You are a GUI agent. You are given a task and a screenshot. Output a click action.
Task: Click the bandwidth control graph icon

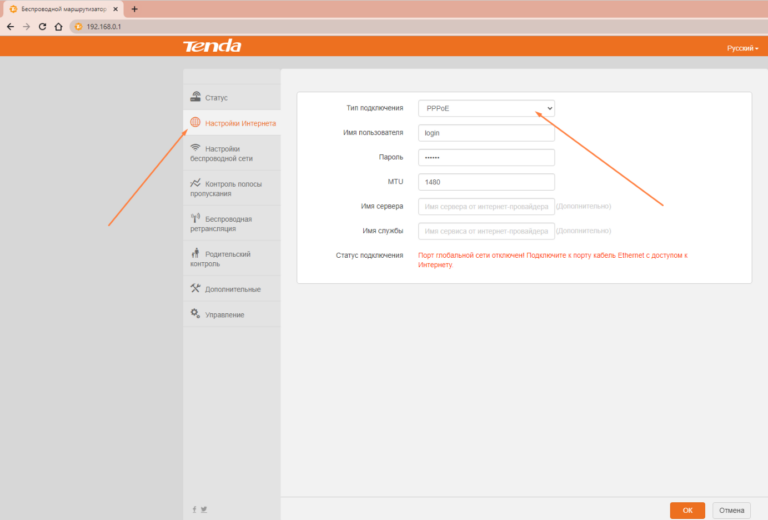196,183
